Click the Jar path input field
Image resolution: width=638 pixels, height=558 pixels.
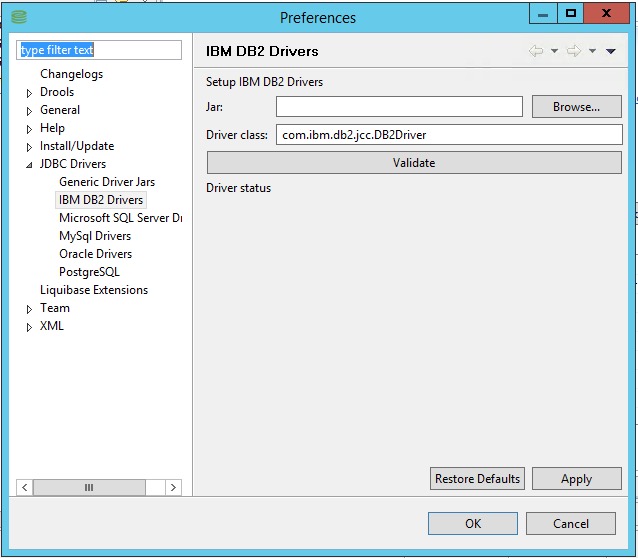pos(399,107)
